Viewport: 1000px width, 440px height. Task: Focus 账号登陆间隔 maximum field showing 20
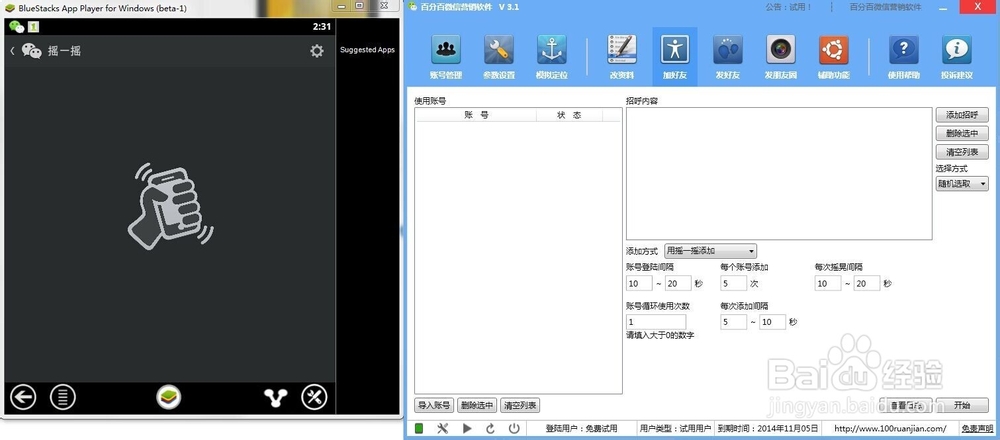click(679, 283)
